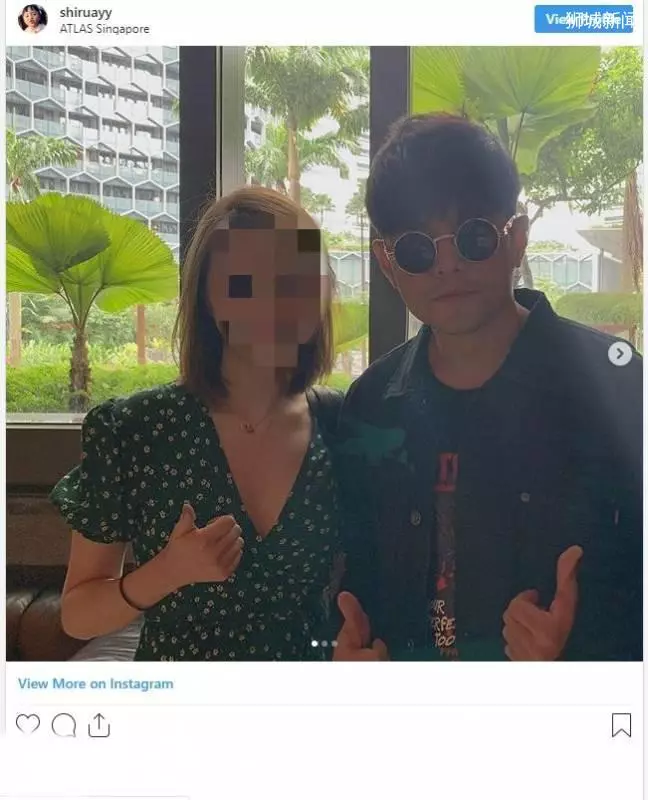The height and width of the screenshot is (800, 648).
Task: Click the status strip at bottom left
Action: coord(94,797)
